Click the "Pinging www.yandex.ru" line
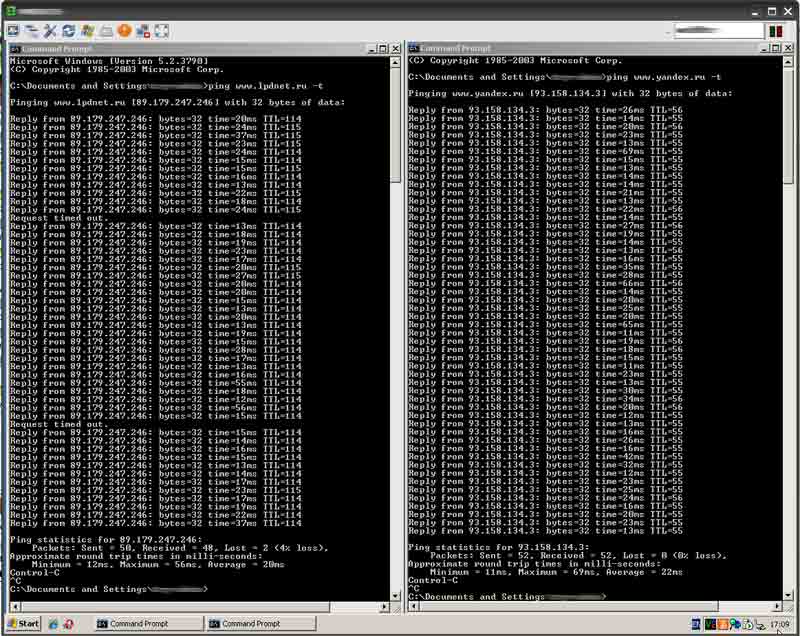 tap(570, 93)
